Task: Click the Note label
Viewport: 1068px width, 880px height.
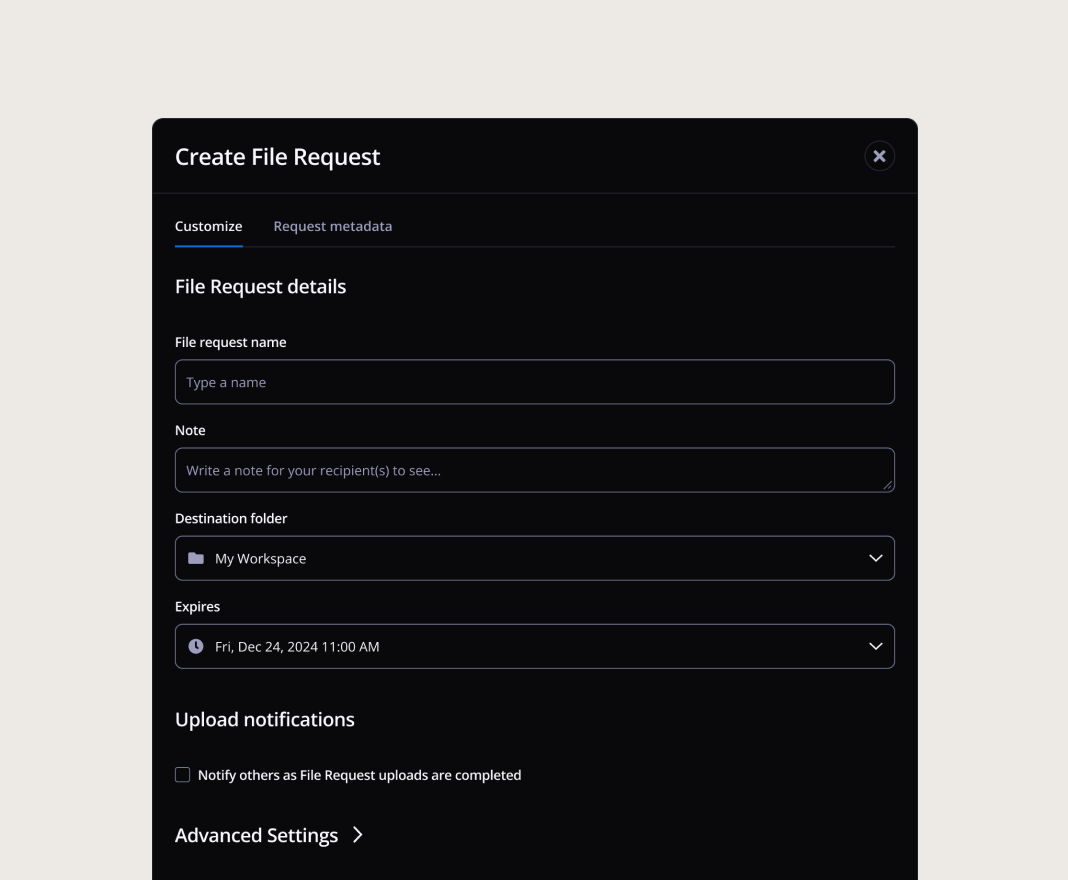Action: click(190, 430)
